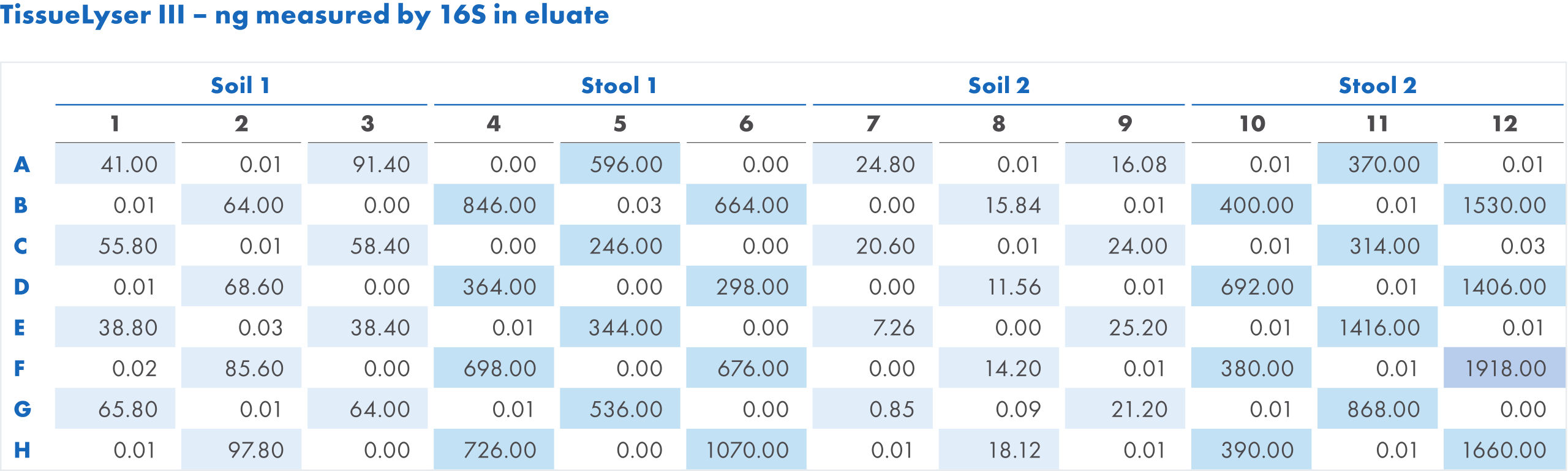Click the cell showing 1416.00
The height and width of the screenshot is (471, 1568).
pyautogui.click(x=1378, y=328)
